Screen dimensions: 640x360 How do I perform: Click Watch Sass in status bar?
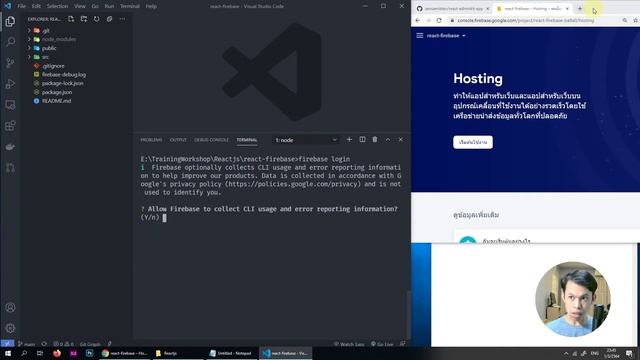click(349, 344)
